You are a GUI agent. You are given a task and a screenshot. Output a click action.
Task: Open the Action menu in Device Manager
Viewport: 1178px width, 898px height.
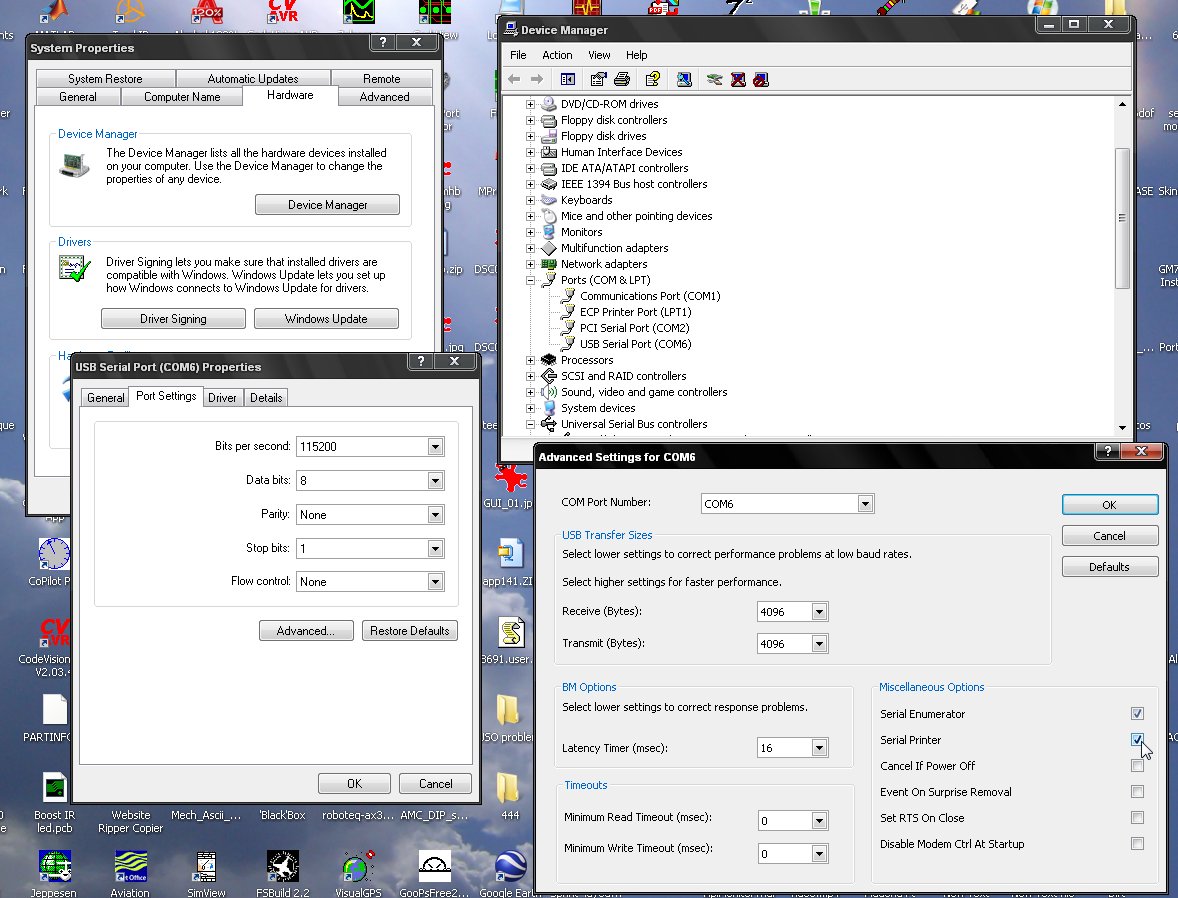click(x=557, y=55)
